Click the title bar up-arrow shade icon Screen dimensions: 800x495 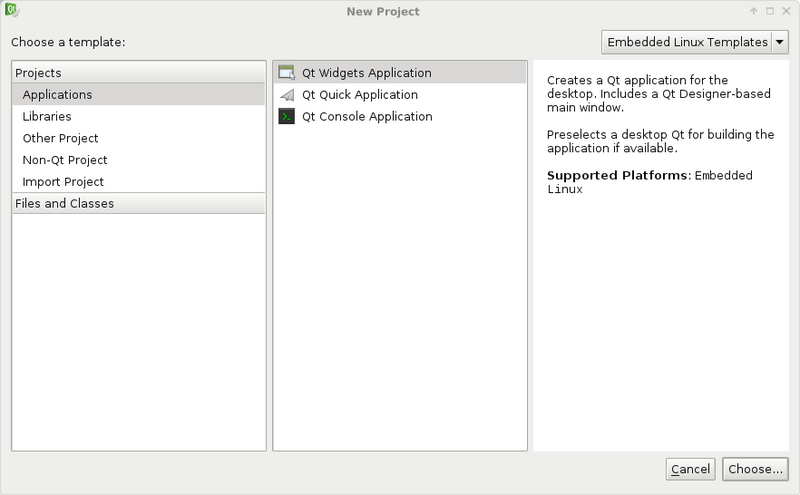pos(754,11)
